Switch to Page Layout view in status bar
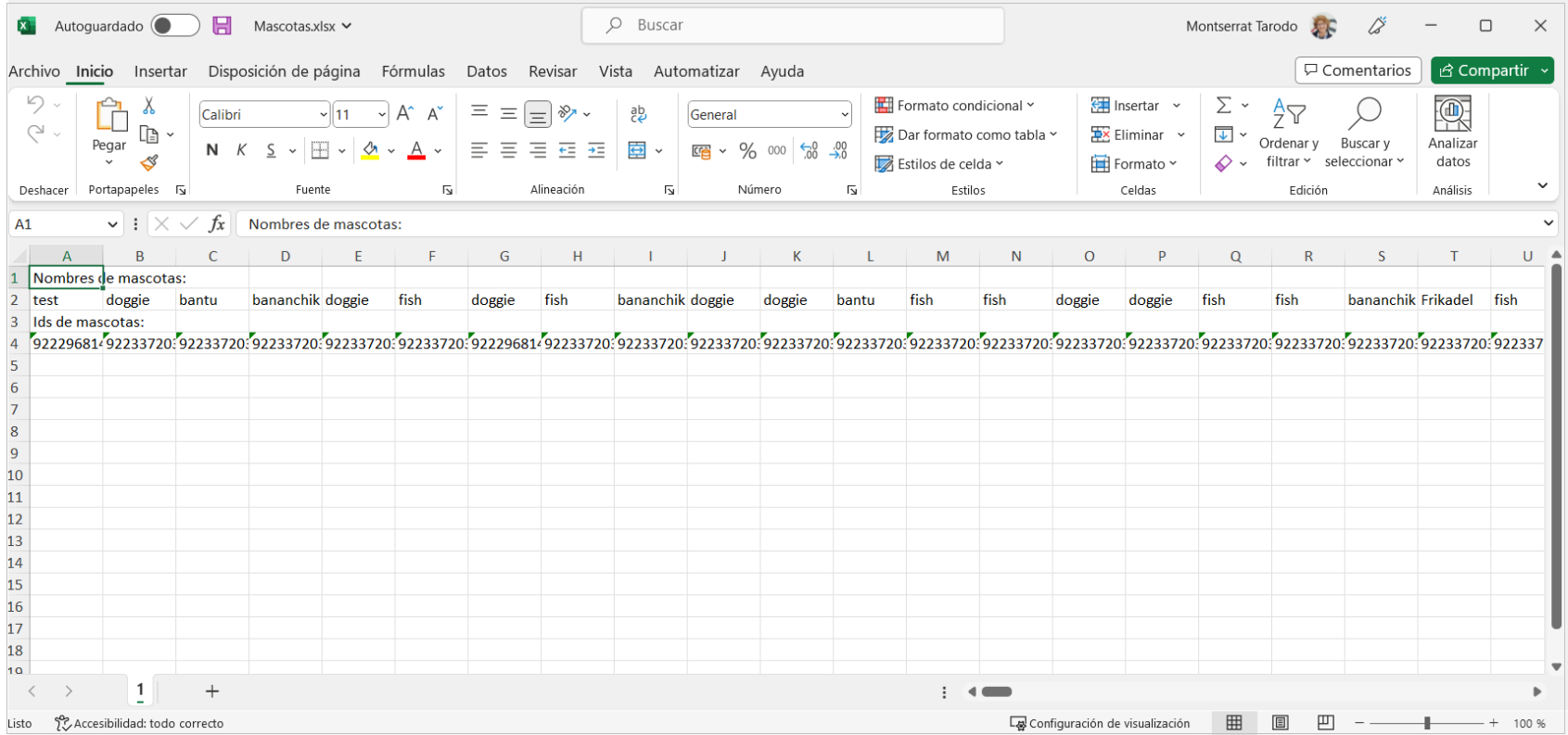Screen dimensions: 1568x735 [1281, 723]
